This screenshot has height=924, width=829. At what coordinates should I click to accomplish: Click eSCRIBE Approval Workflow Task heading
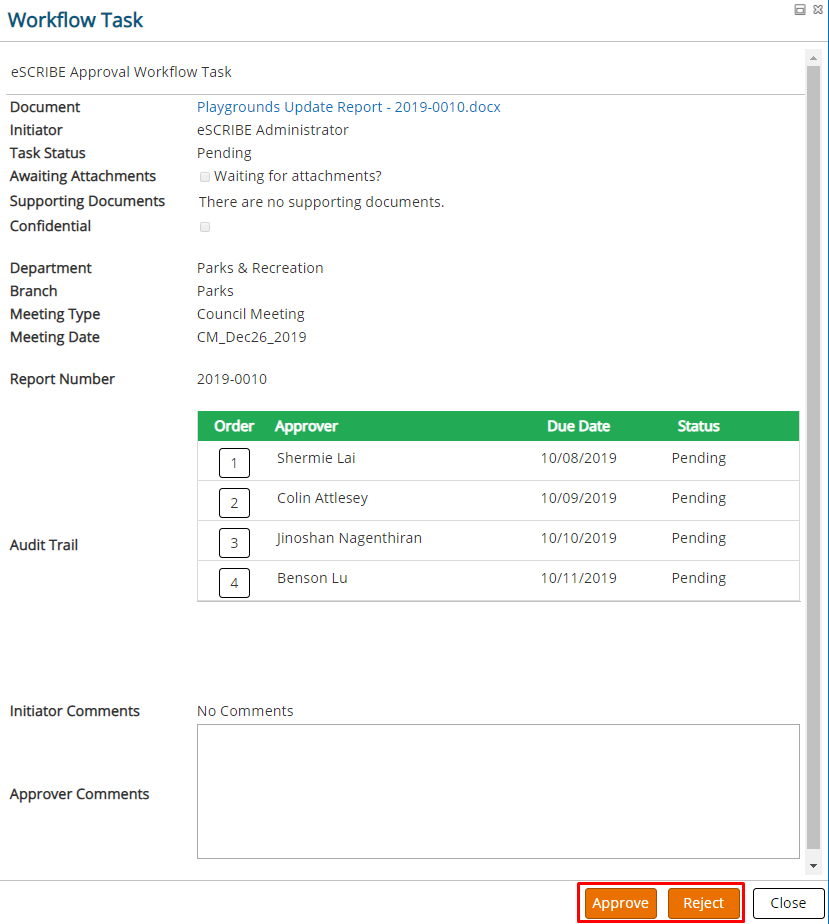121,72
